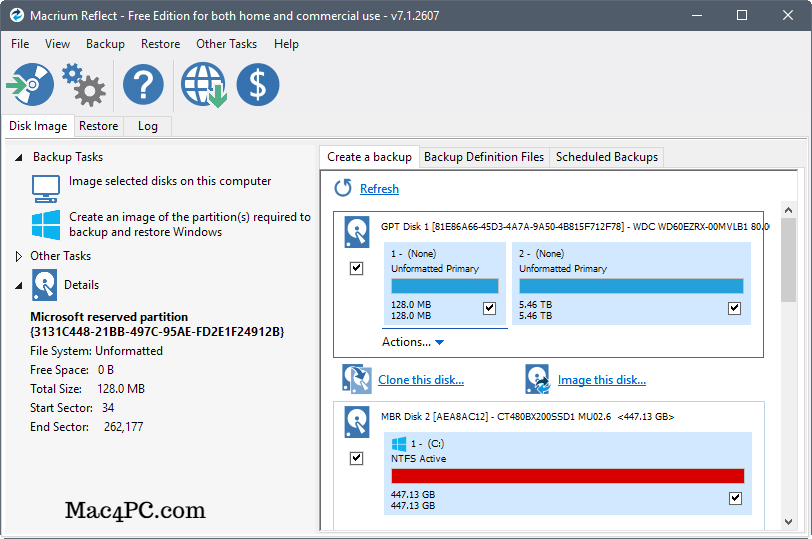Click the monitor icon for imaging selected disks
812x539 pixels.
(x=46, y=188)
